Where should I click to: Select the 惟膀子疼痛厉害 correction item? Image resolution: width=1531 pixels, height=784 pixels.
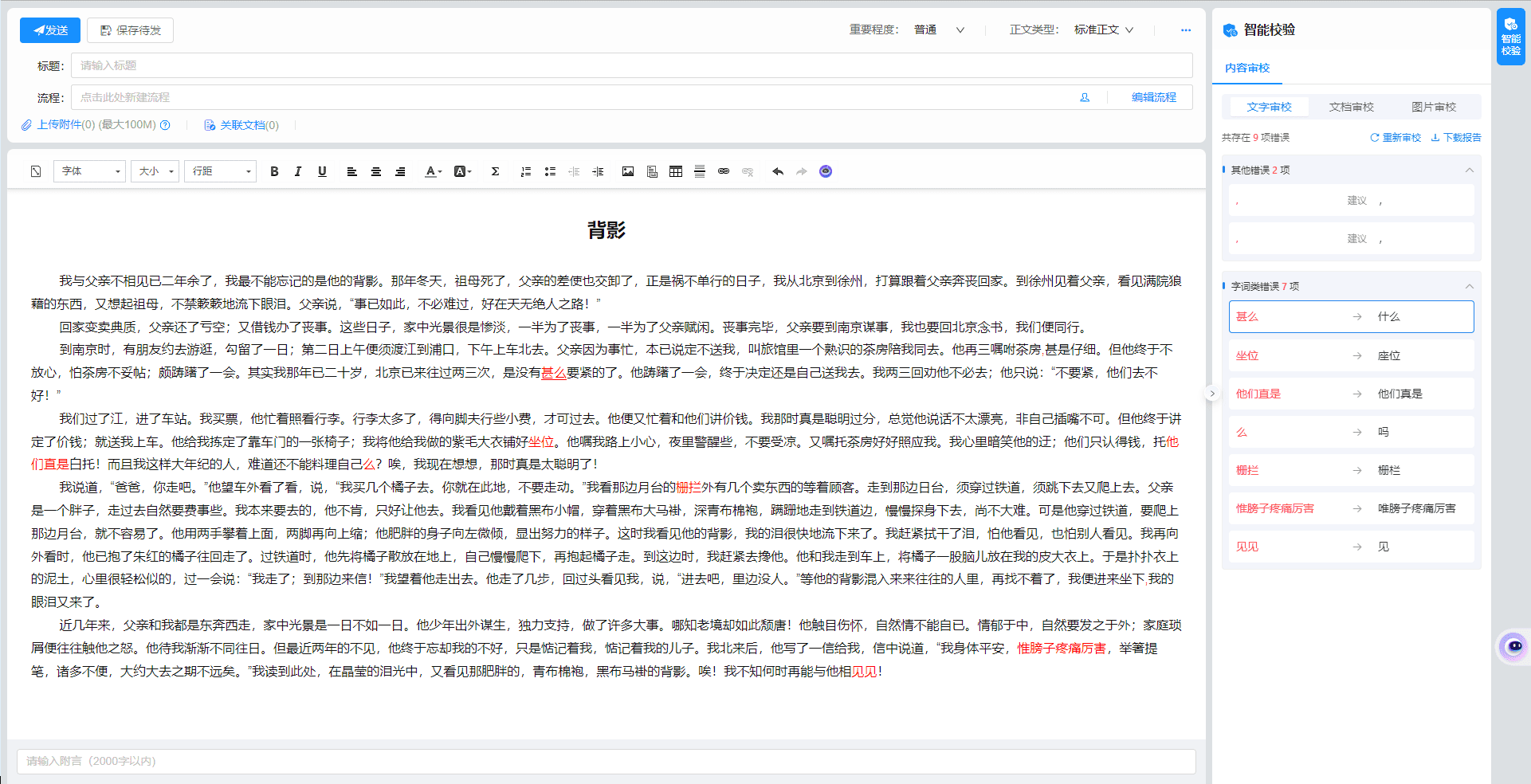point(1352,508)
